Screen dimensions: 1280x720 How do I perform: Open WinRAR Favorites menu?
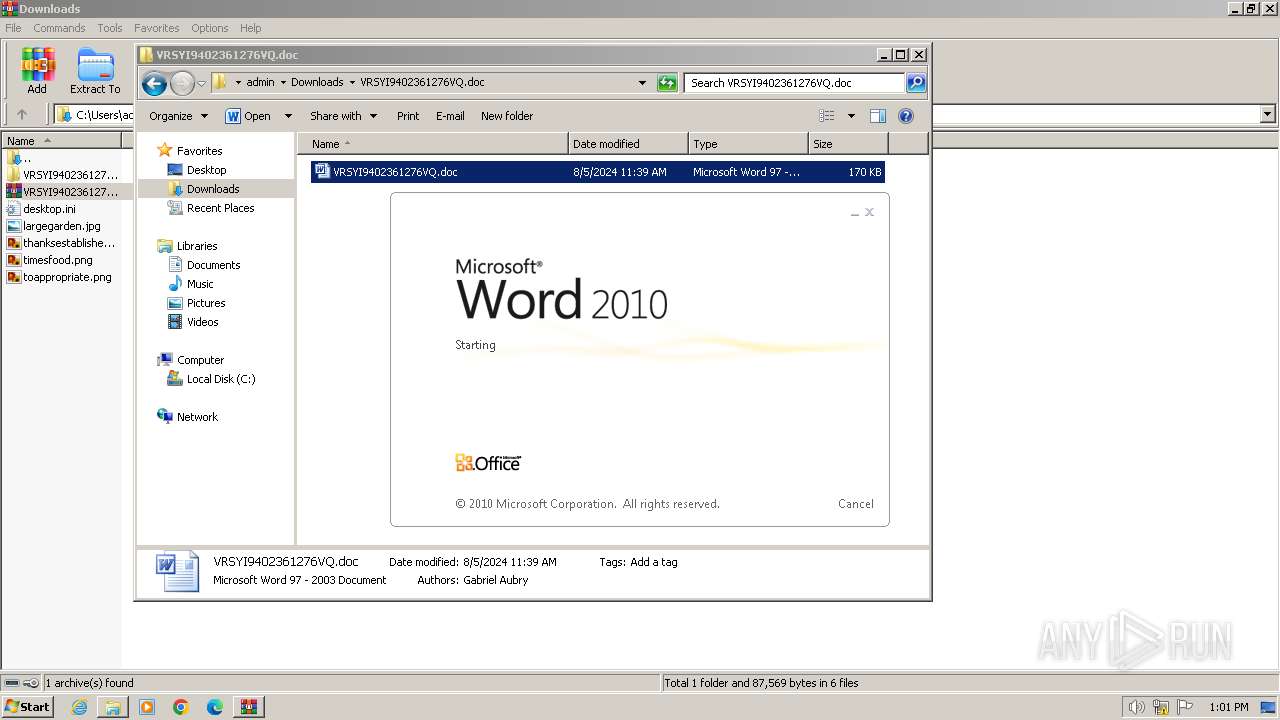pyautogui.click(x=157, y=28)
